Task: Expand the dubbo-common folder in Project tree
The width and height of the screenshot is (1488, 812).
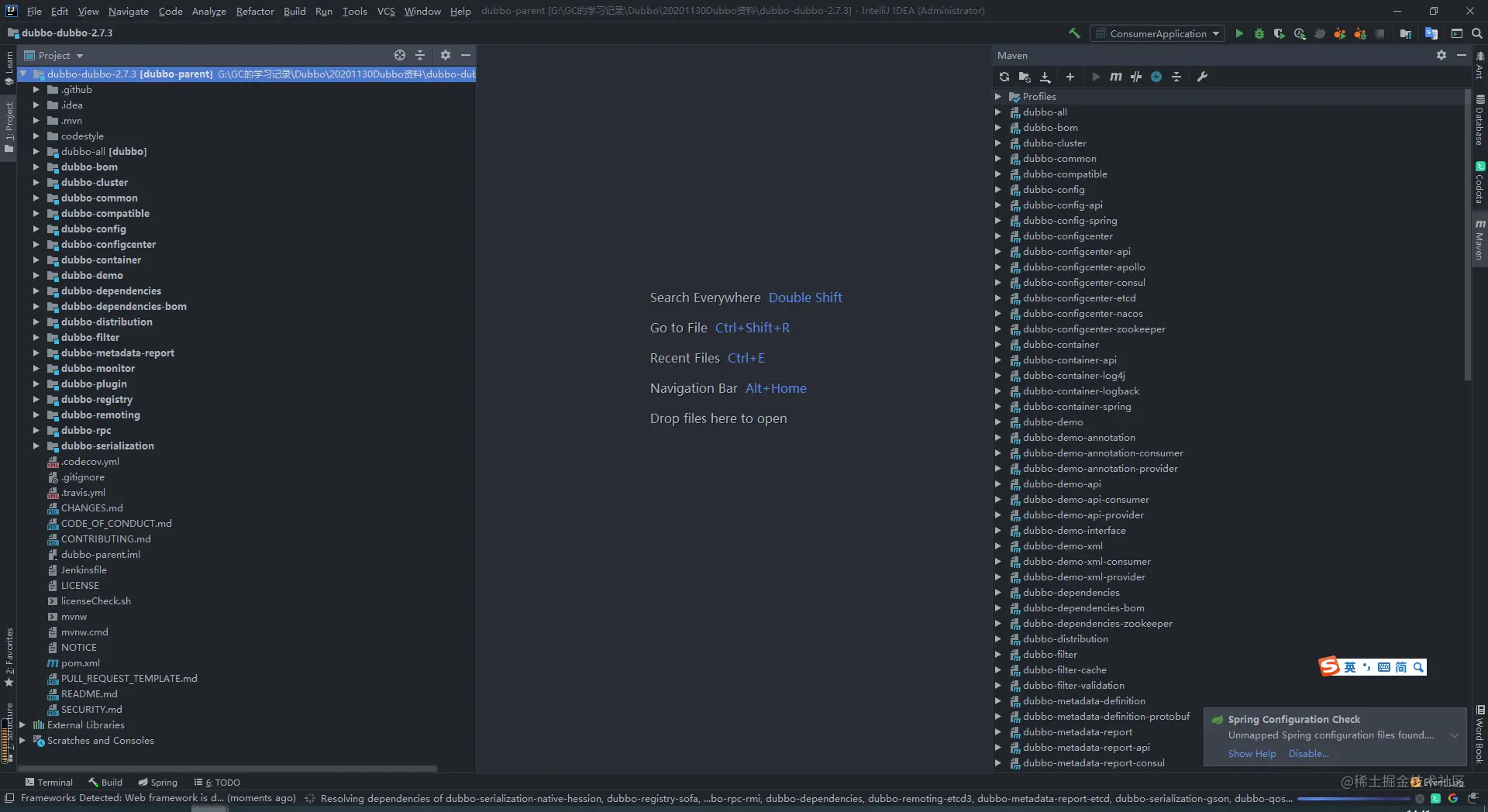Action: tap(36, 198)
